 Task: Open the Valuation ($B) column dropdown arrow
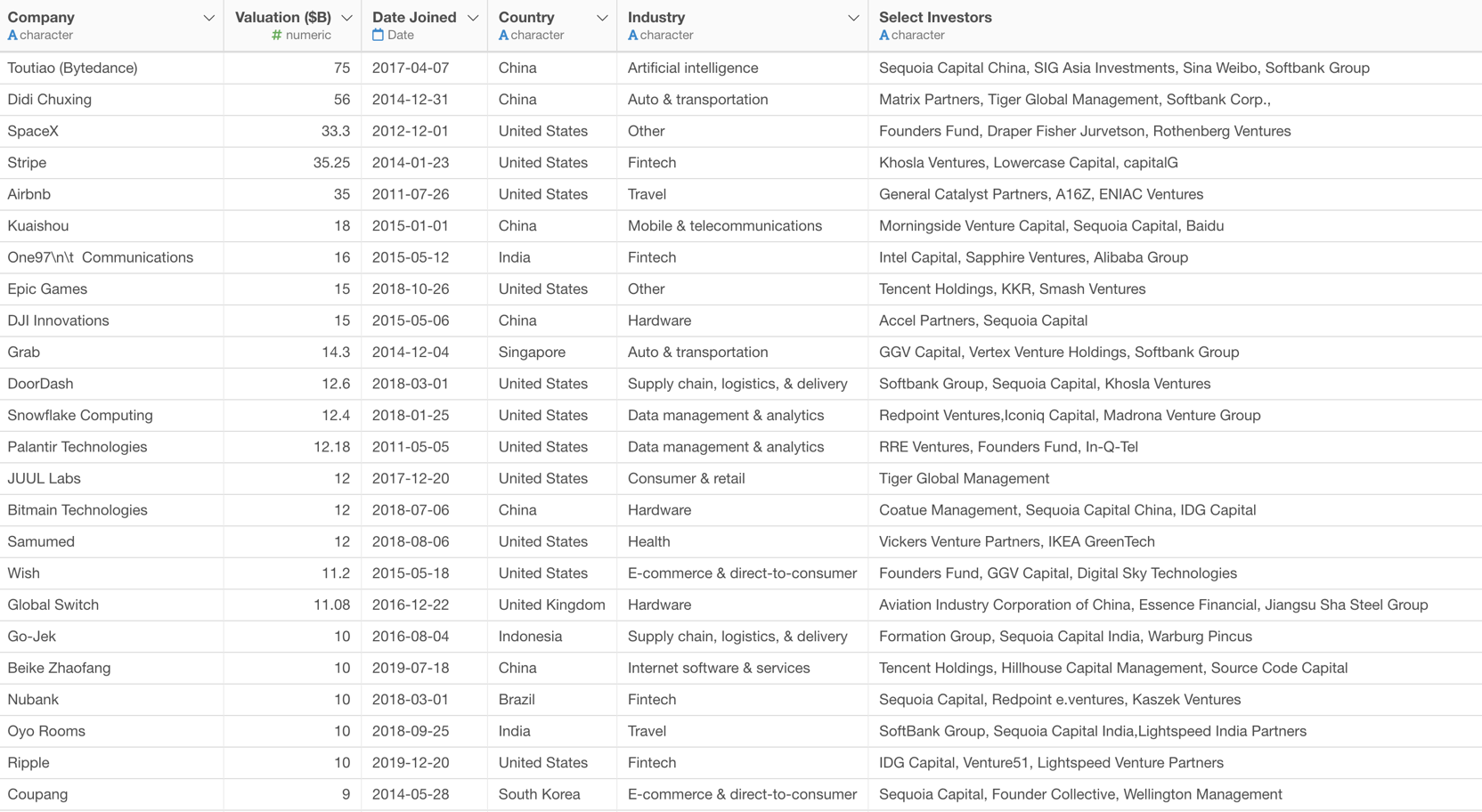pyautogui.click(x=346, y=18)
